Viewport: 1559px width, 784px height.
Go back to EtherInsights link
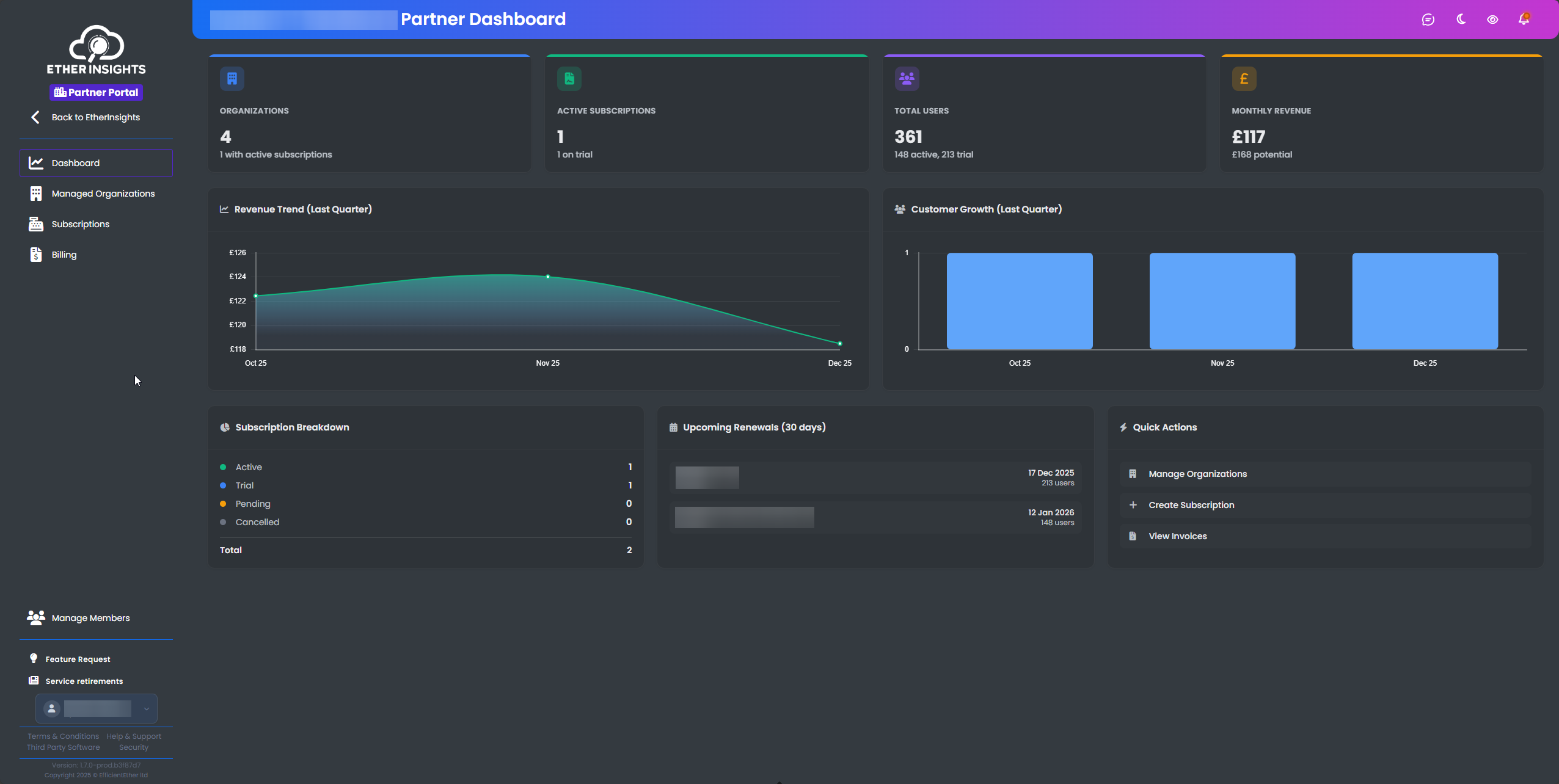[x=96, y=117]
